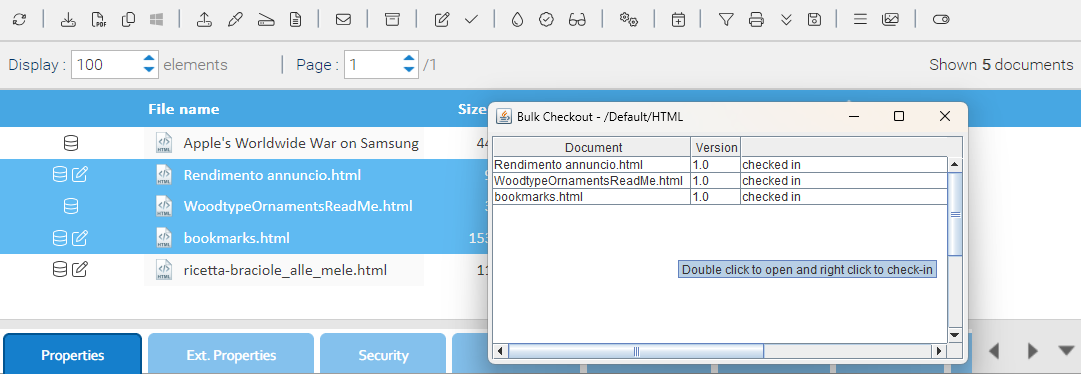Click the double chevron down toolbar icon
Viewport: 1081px width, 374px height.
point(786,20)
